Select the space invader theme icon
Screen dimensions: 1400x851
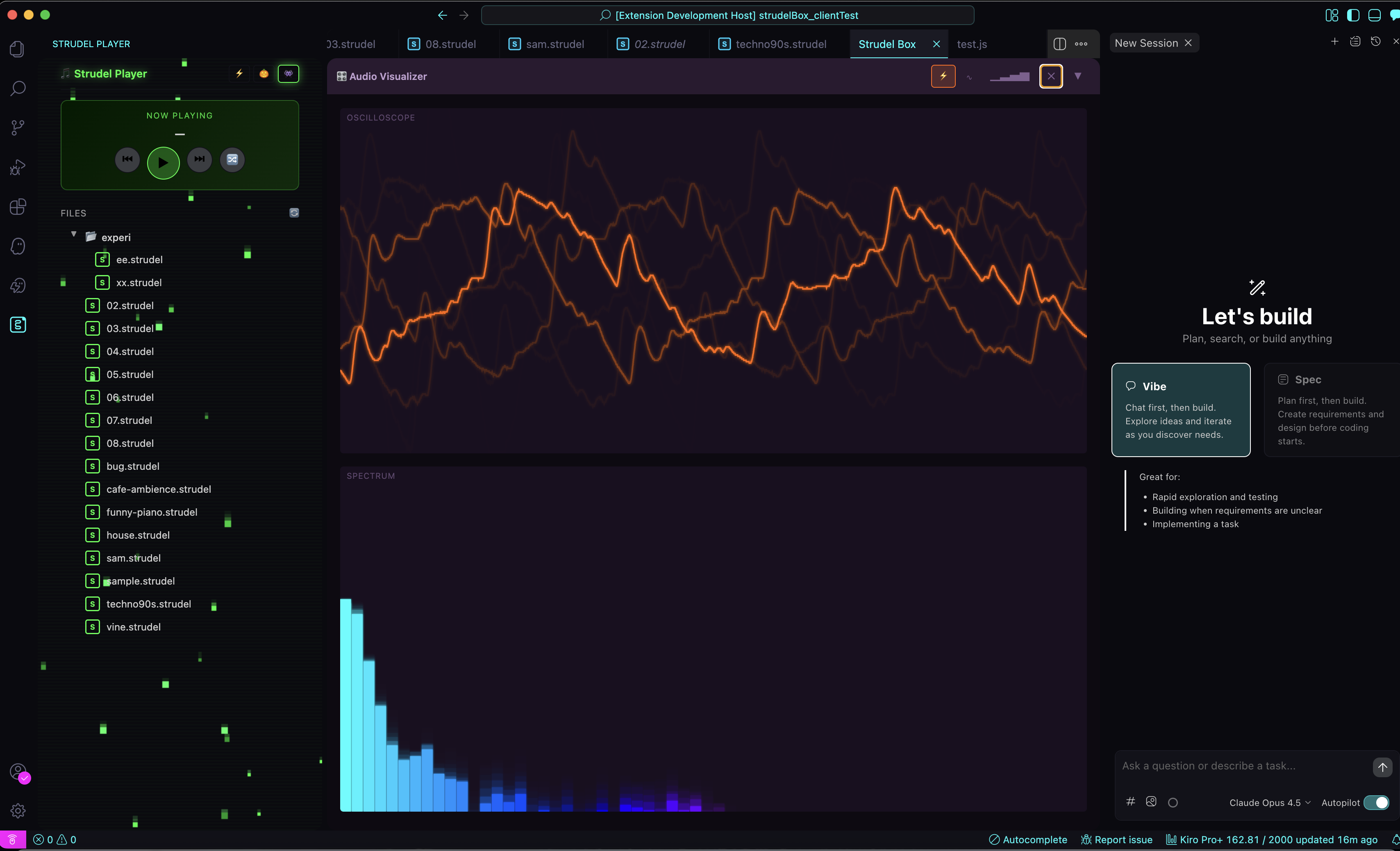[288, 74]
